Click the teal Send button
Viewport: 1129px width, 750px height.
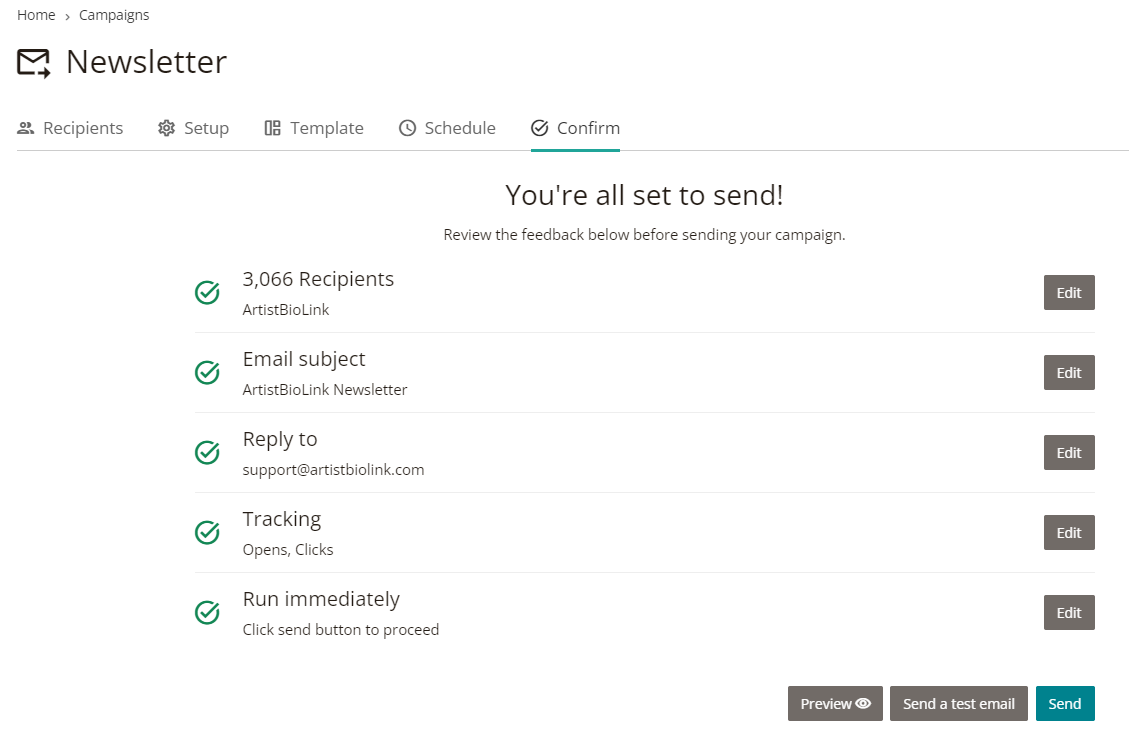1065,703
